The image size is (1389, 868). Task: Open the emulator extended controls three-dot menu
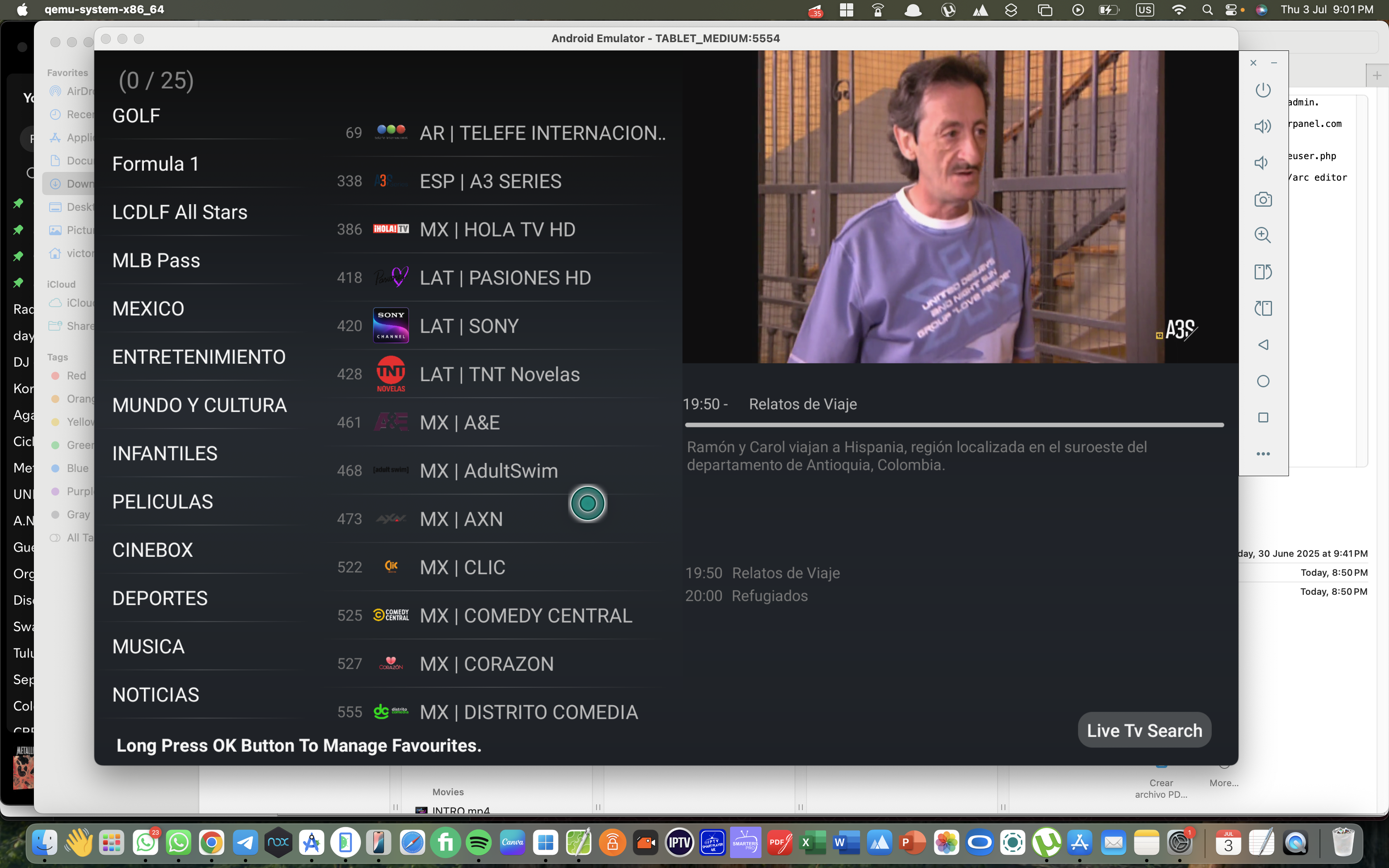point(1263,453)
